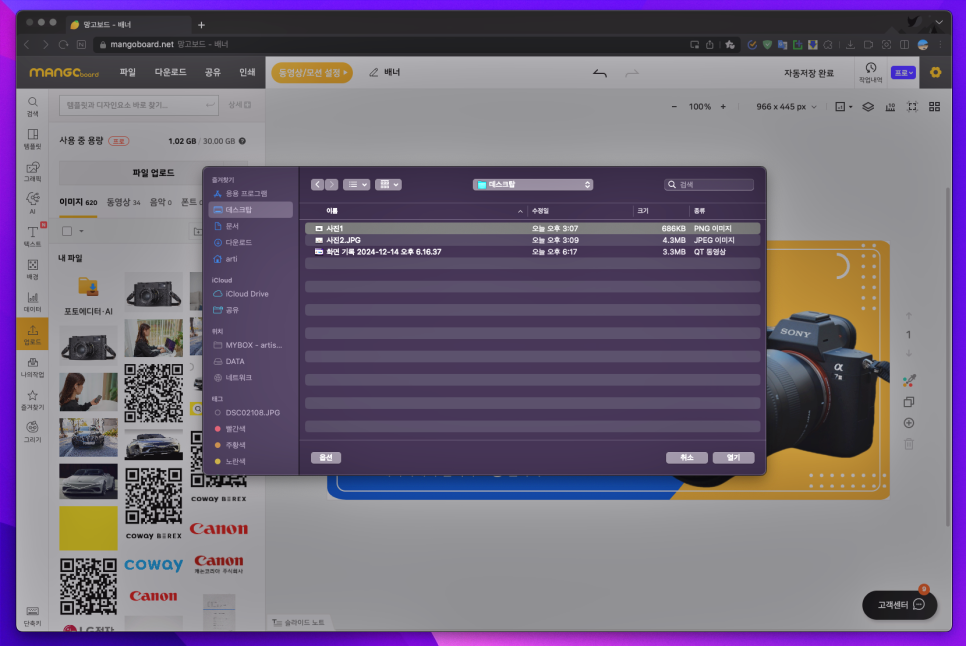Expand the checkbox options arrow in uploads
This screenshot has height=646, width=966.
coord(81,232)
